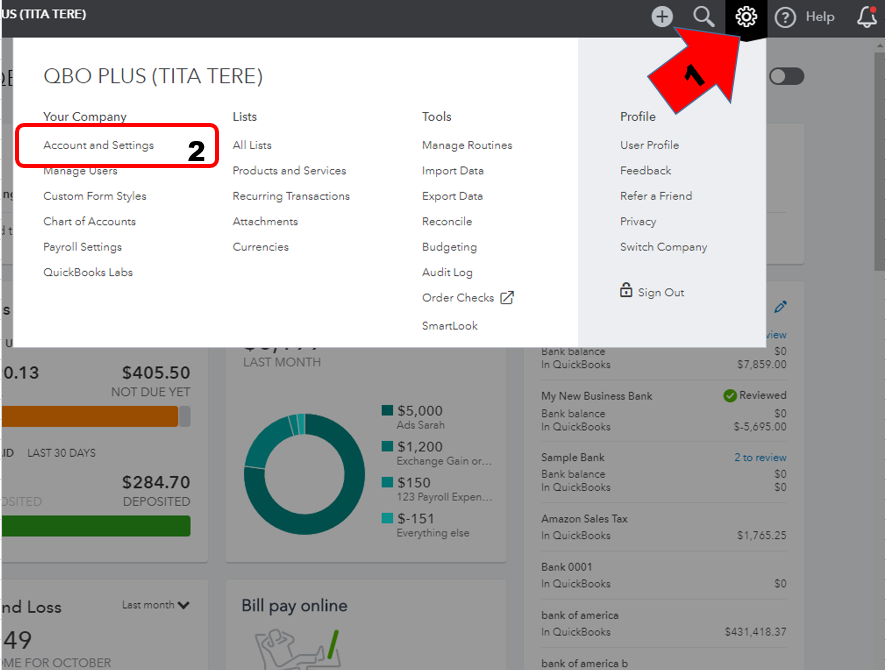
Task: Click the gear settings icon
Action: tap(746, 16)
